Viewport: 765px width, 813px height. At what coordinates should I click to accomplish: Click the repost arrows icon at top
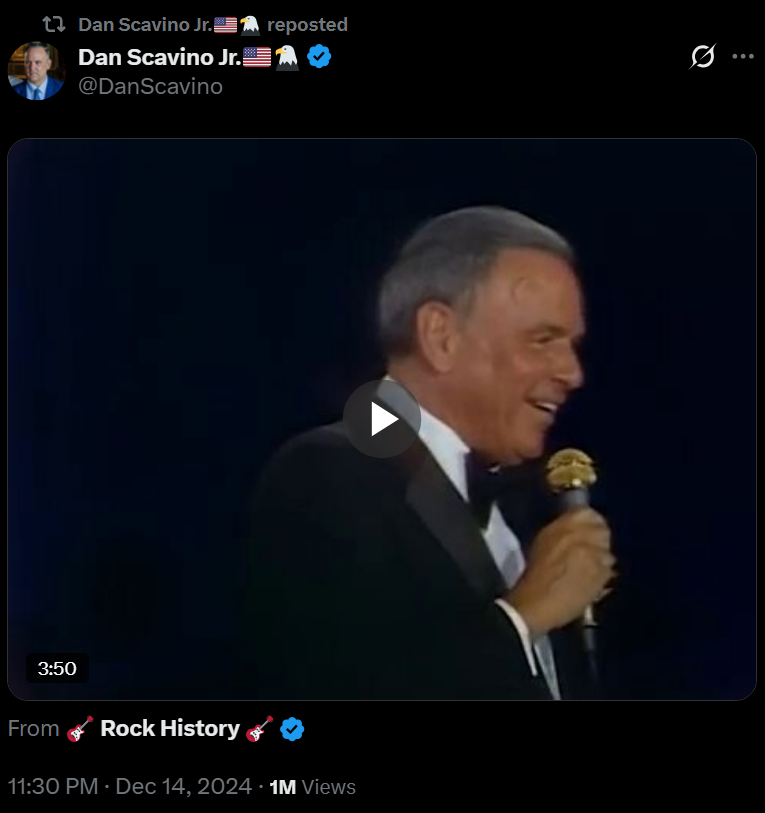(x=54, y=25)
